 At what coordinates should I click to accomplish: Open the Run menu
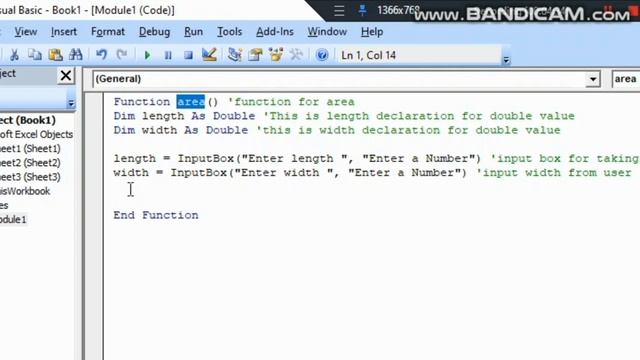(x=193, y=32)
